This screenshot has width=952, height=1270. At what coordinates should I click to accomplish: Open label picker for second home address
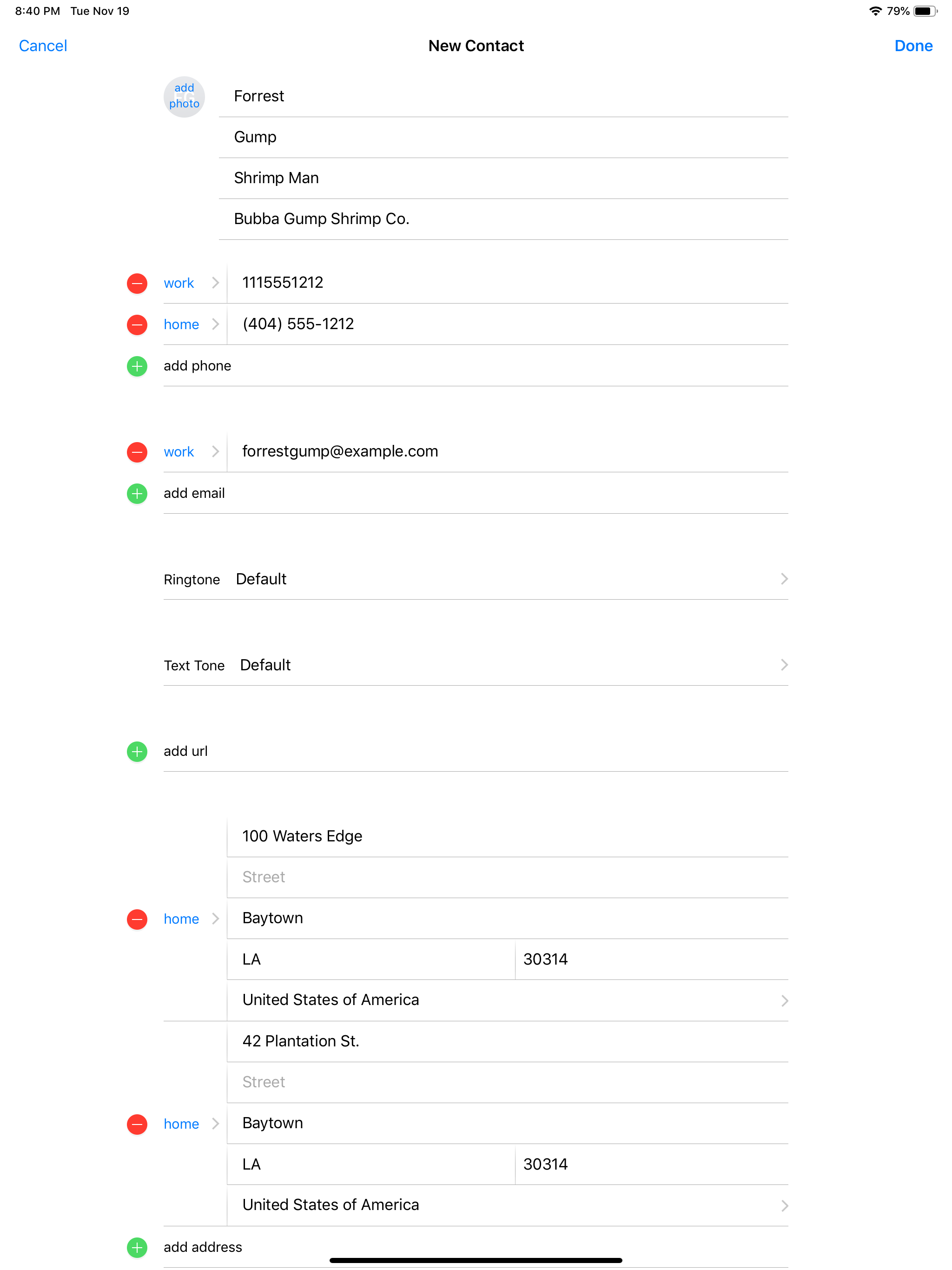(x=190, y=1124)
